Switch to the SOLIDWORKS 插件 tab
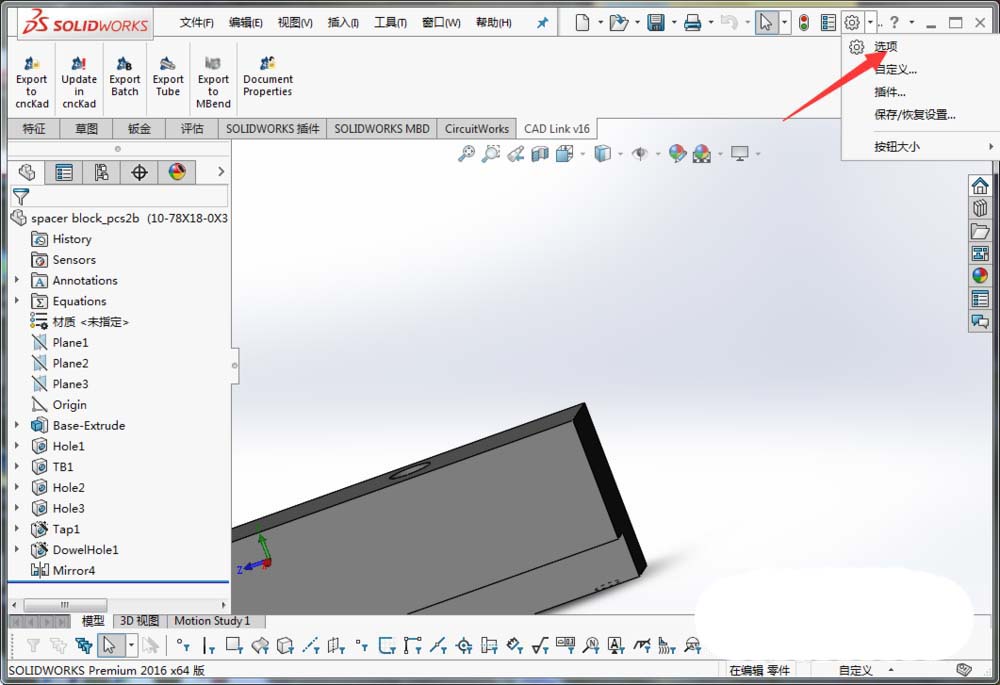Image resolution: width=1000 pixels, height=685 pixels. [272, 129]
